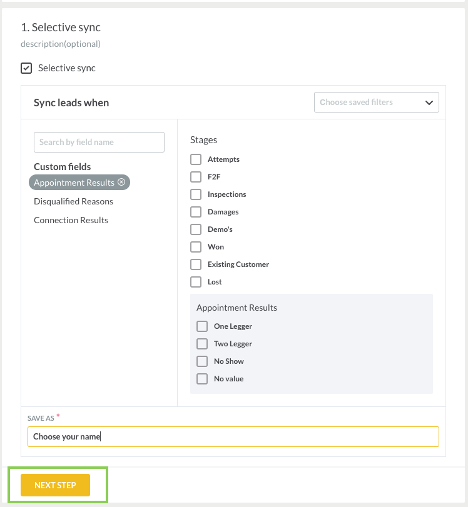Check the Existing Customer checkbox
Screen dimensions: 468x507
point(196,264)
